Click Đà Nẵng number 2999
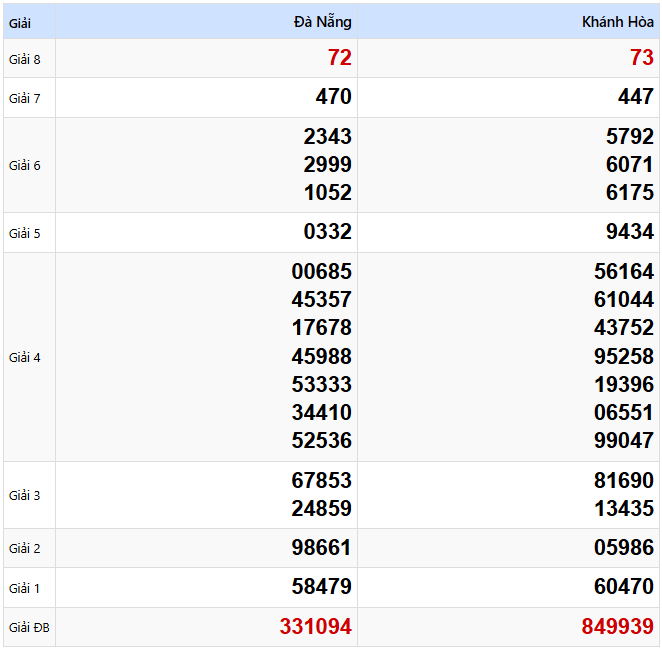 (x=327, y=165)
